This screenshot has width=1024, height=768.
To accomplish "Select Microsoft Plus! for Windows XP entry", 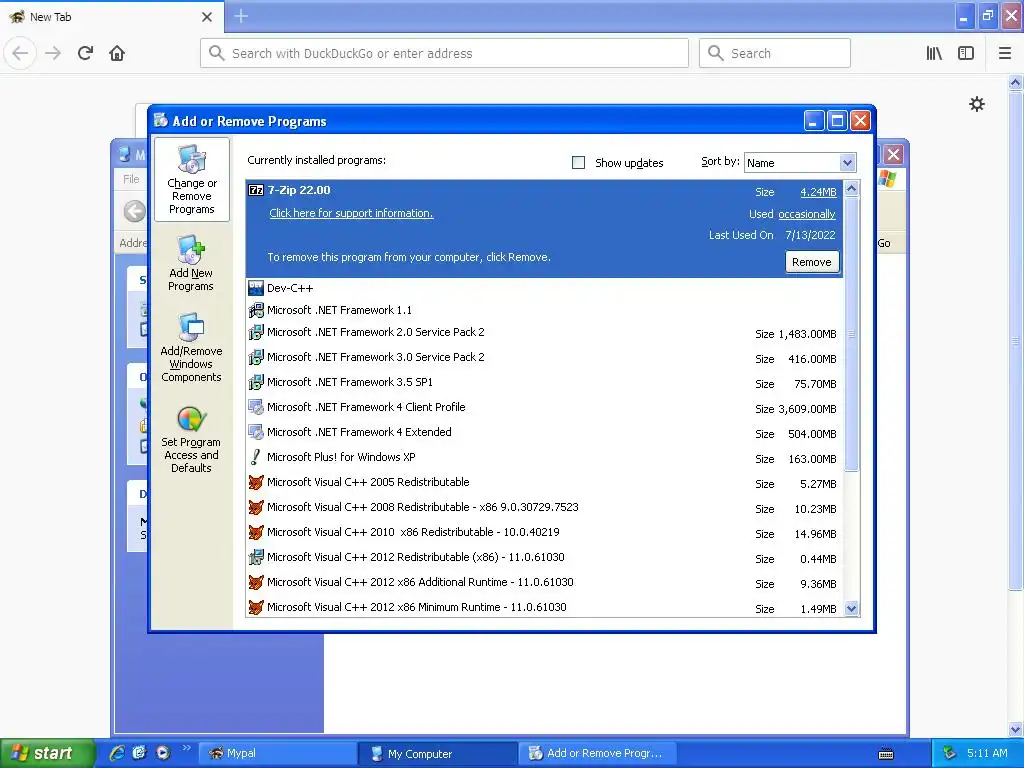I will pyautogui.click(x=545, y=457).
